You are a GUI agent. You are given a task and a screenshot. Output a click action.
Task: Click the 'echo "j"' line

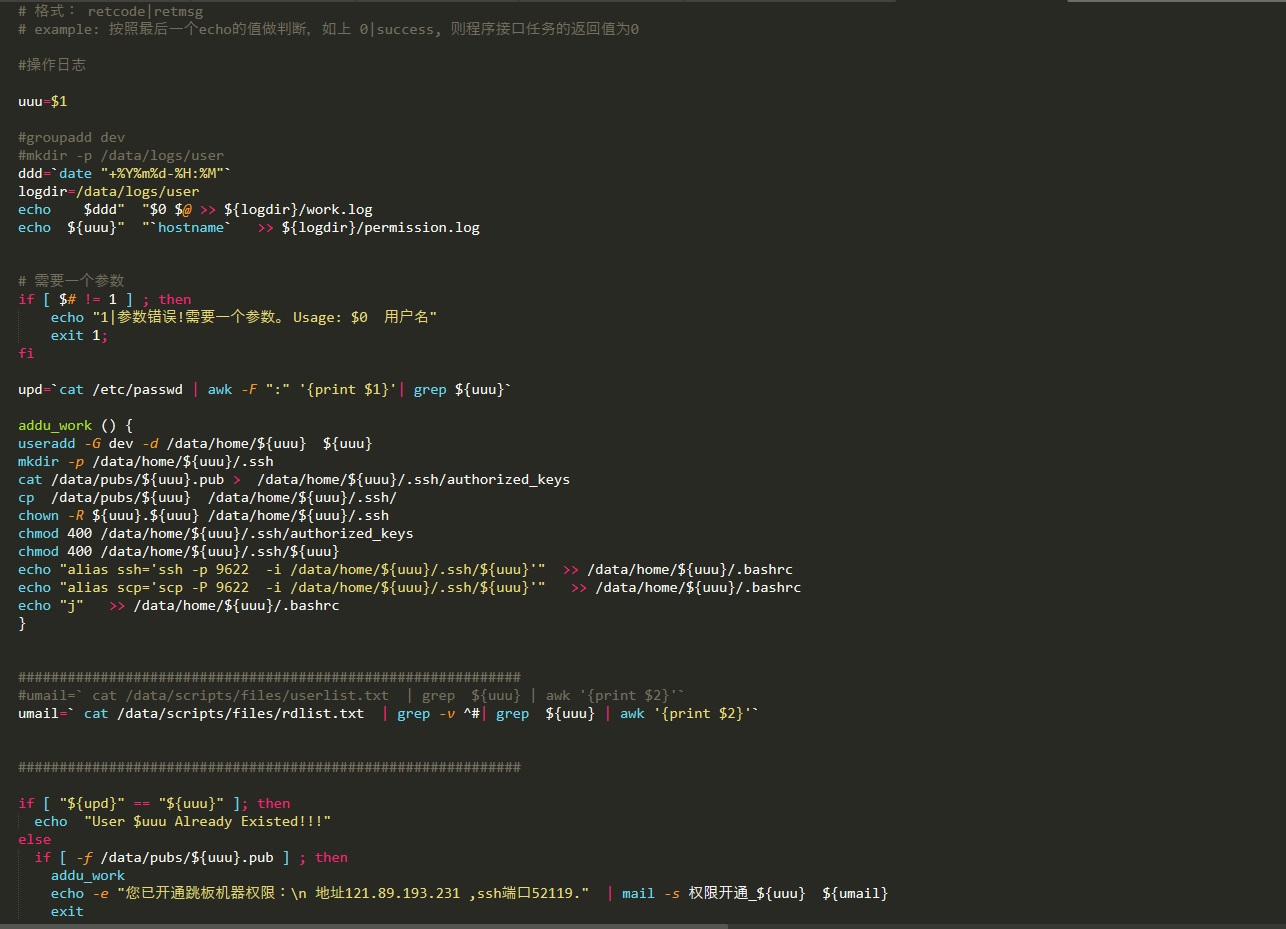tap(179, 605)
